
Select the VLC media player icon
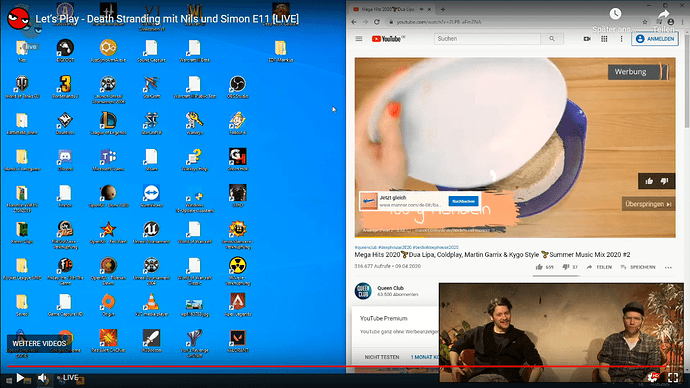click(151, 302)
